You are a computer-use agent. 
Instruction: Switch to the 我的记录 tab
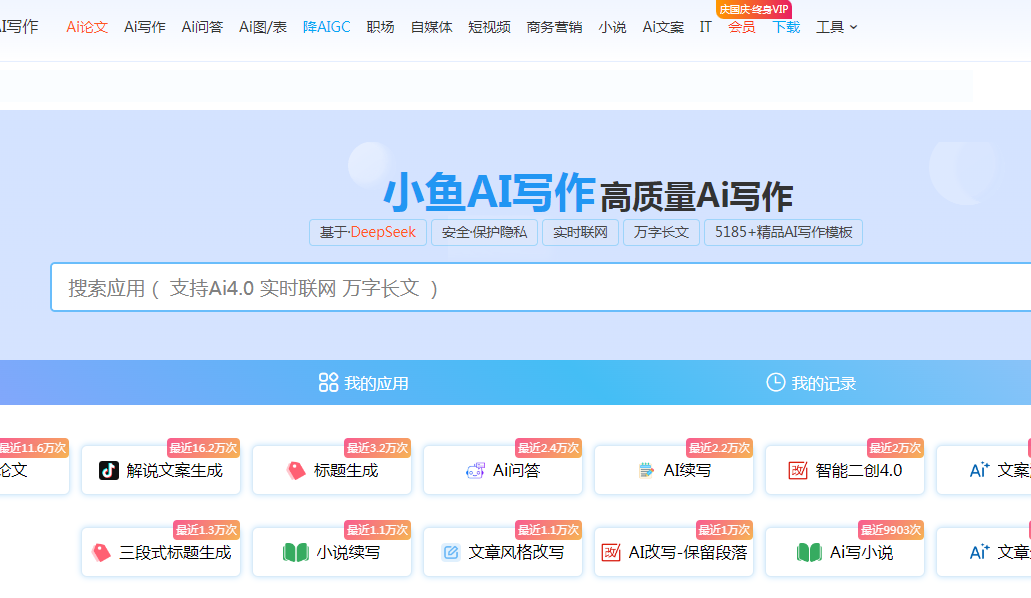click(811, 383)
